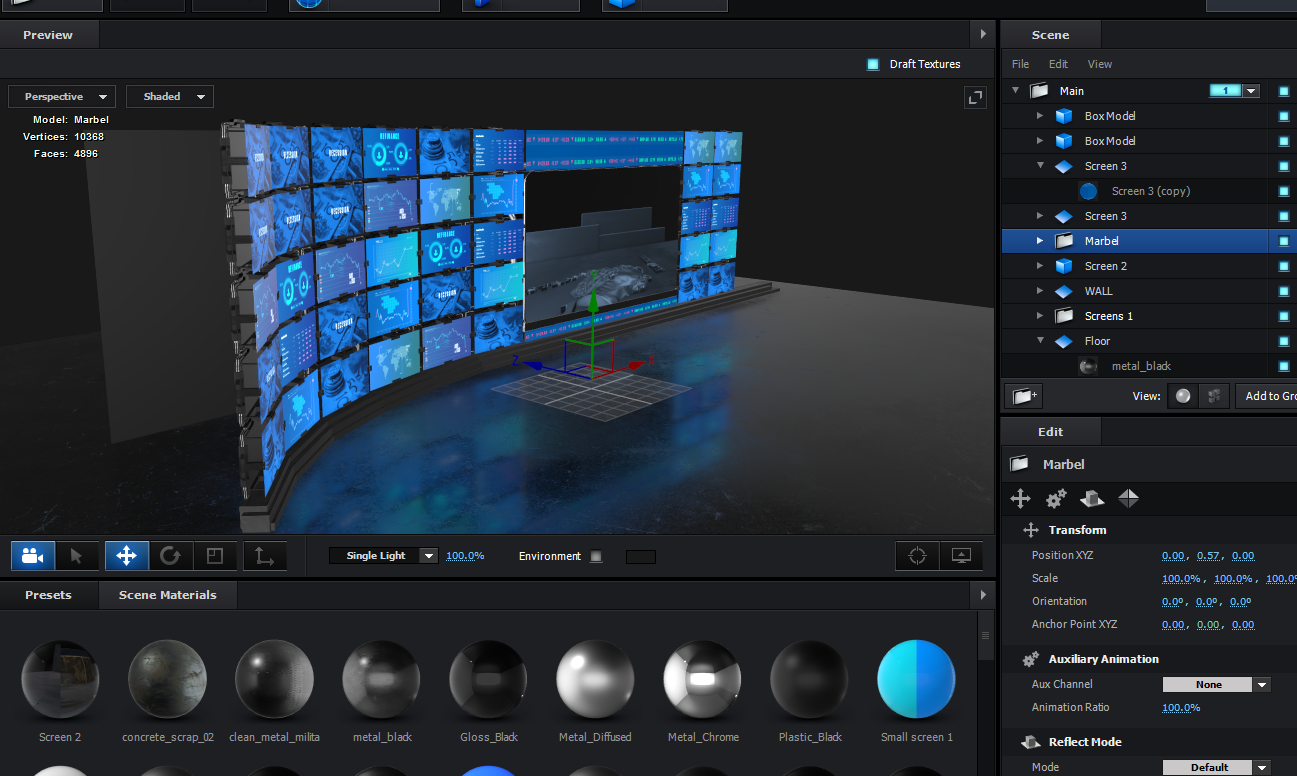
Task: Pick the scale tool in viewport toolbar
Action: [x=214, y=556]
